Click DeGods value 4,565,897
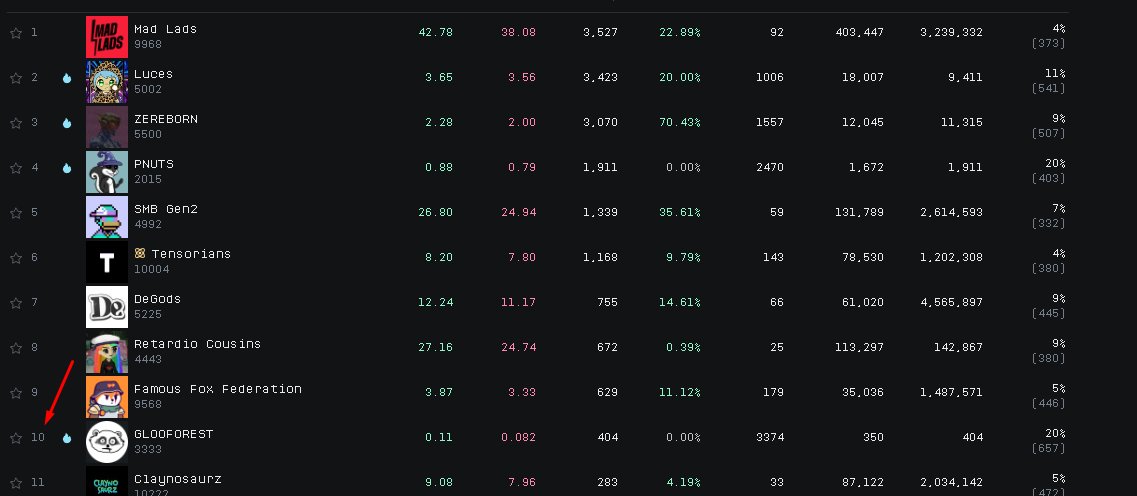The width and height of the screenshot is (1137, 496). coord(951,302)
